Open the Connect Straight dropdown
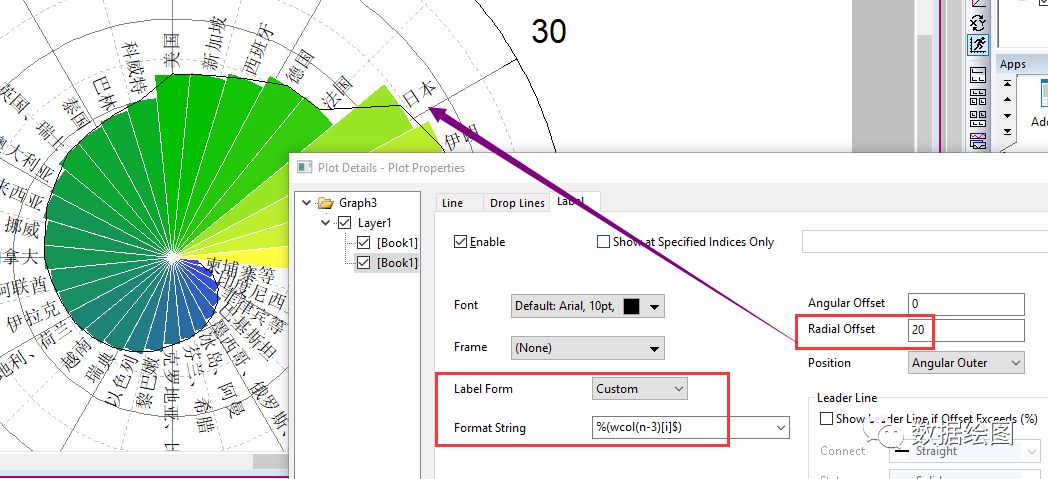 (965, 451)
